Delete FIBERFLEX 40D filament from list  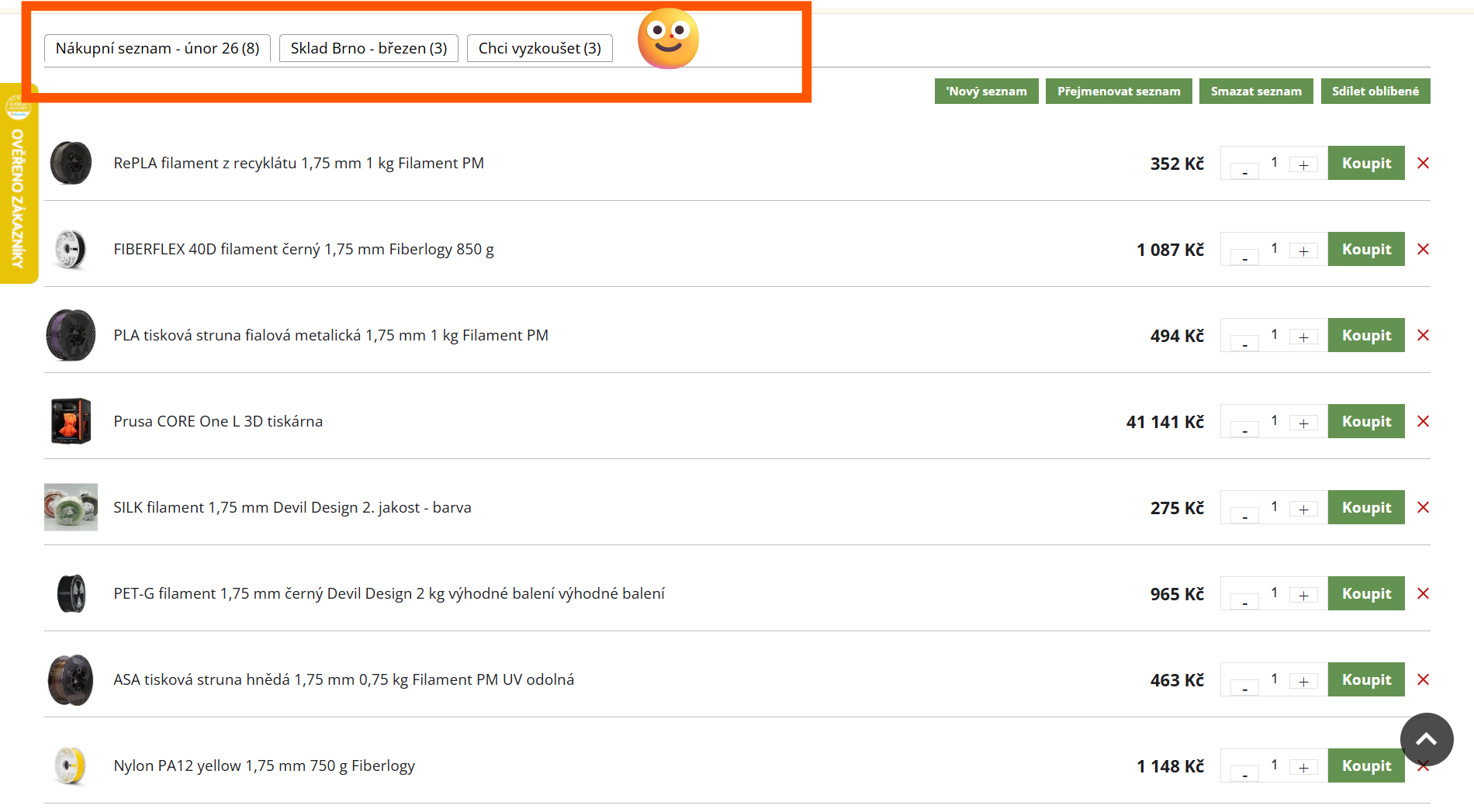point(1423,249)
